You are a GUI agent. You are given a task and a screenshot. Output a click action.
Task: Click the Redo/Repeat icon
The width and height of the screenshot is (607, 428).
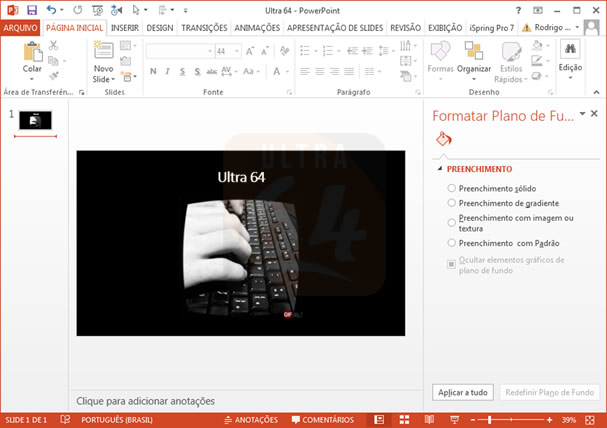click(77, 10)
